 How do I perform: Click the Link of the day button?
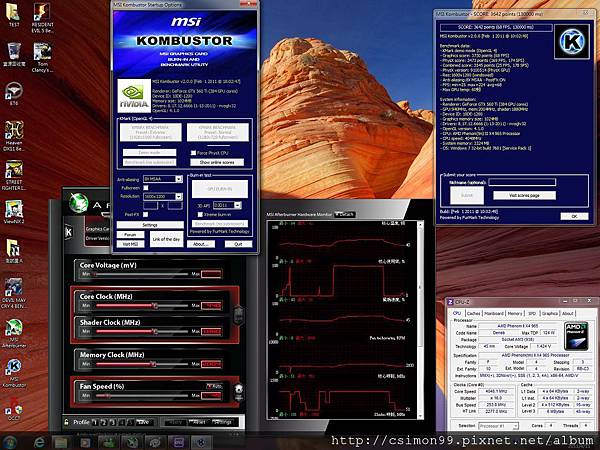(166, 239)
